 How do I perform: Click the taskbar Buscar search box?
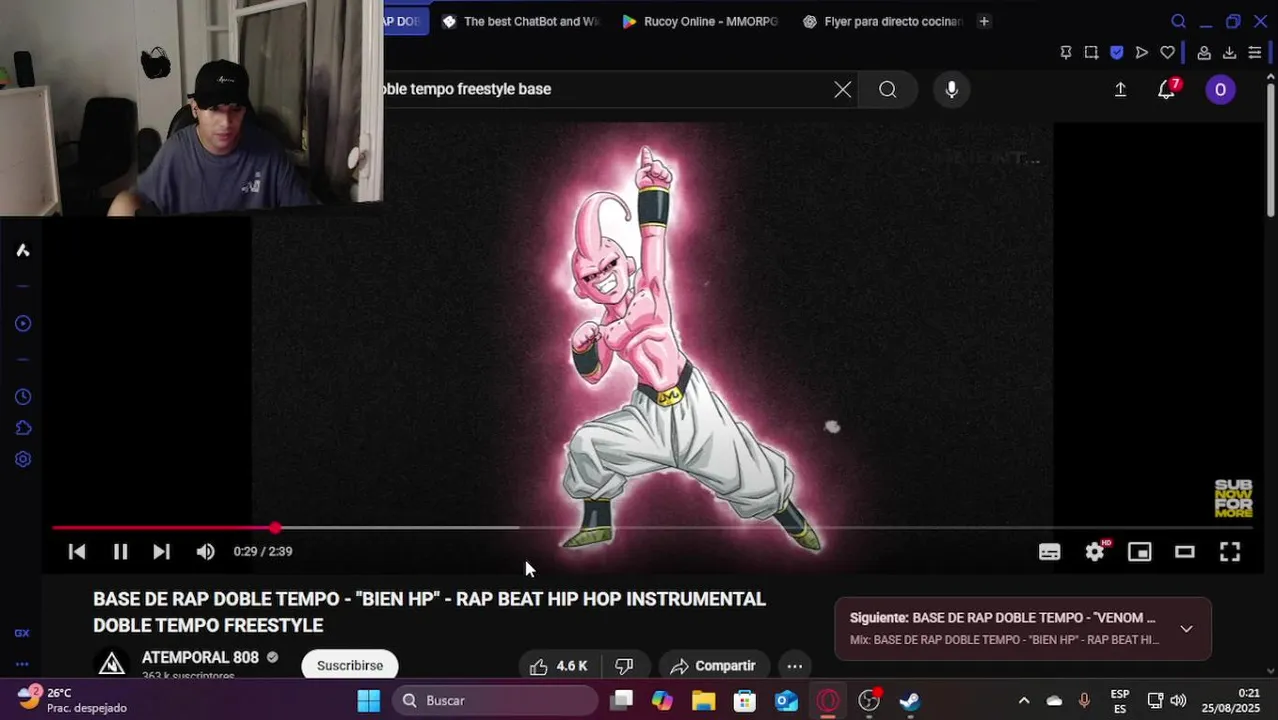495,700
